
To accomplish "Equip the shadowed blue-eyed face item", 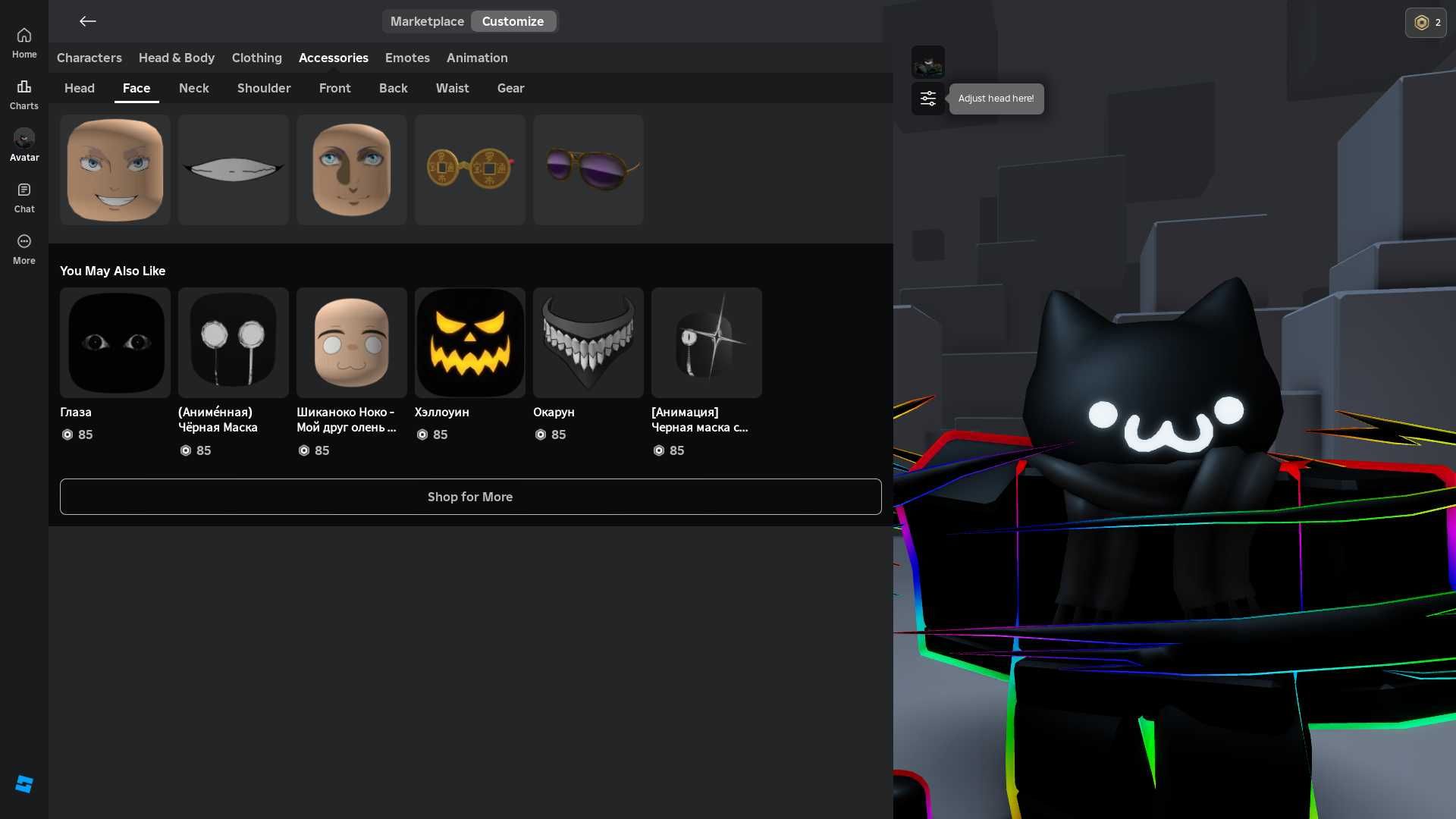I will tap(352, 170).
